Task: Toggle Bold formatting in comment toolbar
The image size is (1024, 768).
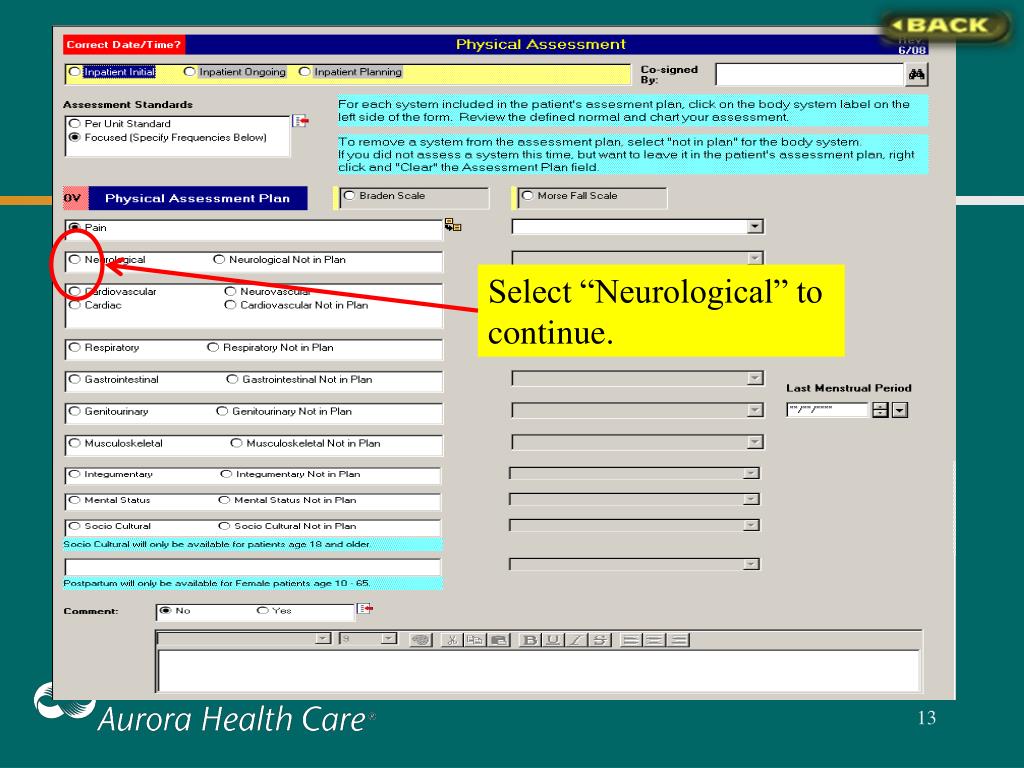Action: [530, 640]
